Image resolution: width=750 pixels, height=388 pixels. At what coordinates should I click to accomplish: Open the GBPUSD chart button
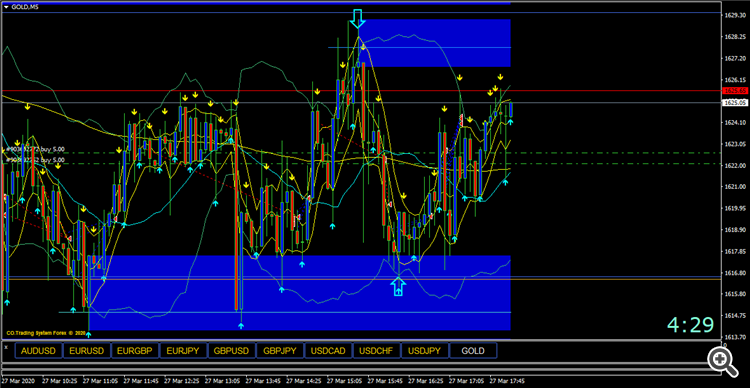click(x=232, y=351)
